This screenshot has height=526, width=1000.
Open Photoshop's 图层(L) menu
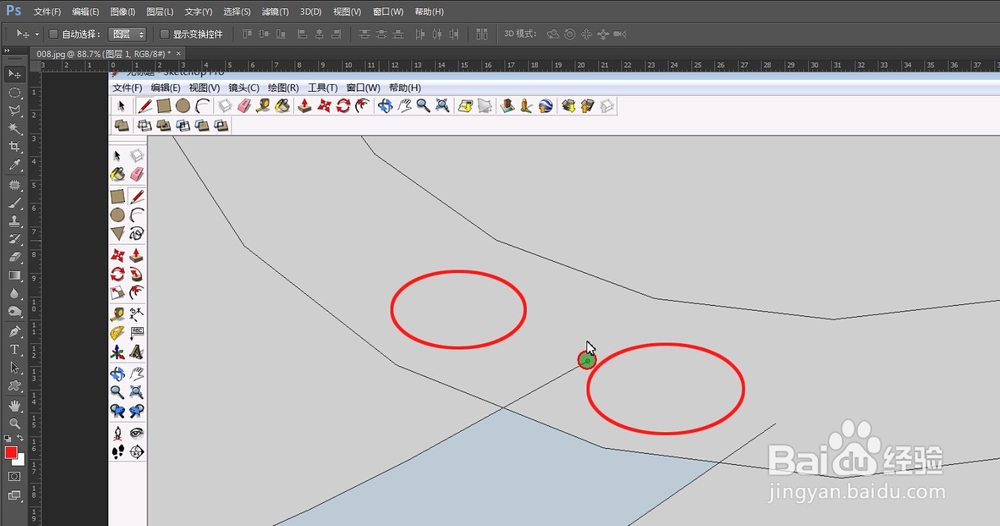(x=159, y=11)
